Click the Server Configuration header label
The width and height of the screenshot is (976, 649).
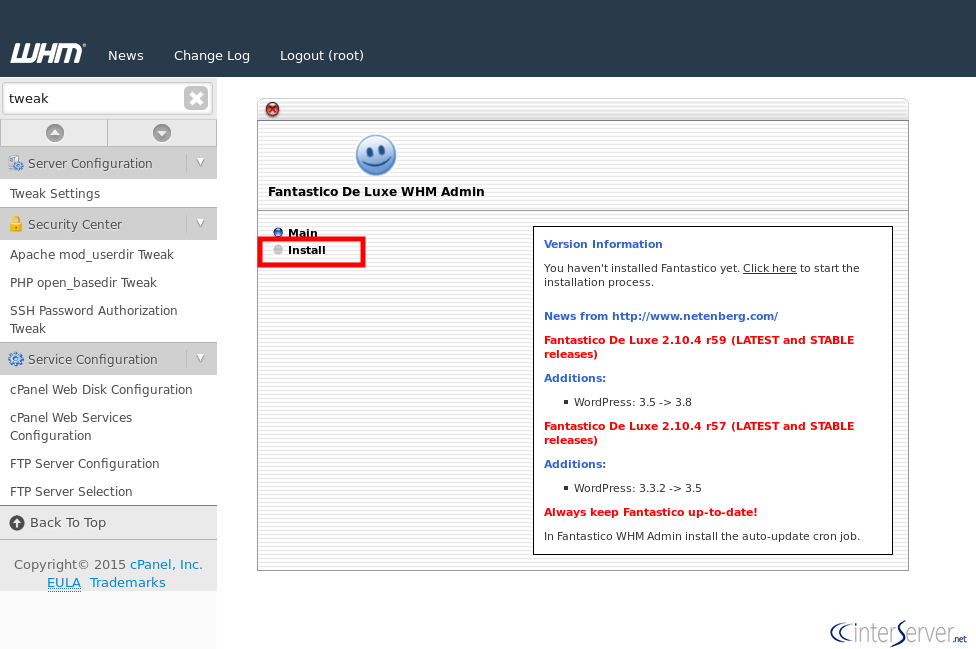pos(90,164)
